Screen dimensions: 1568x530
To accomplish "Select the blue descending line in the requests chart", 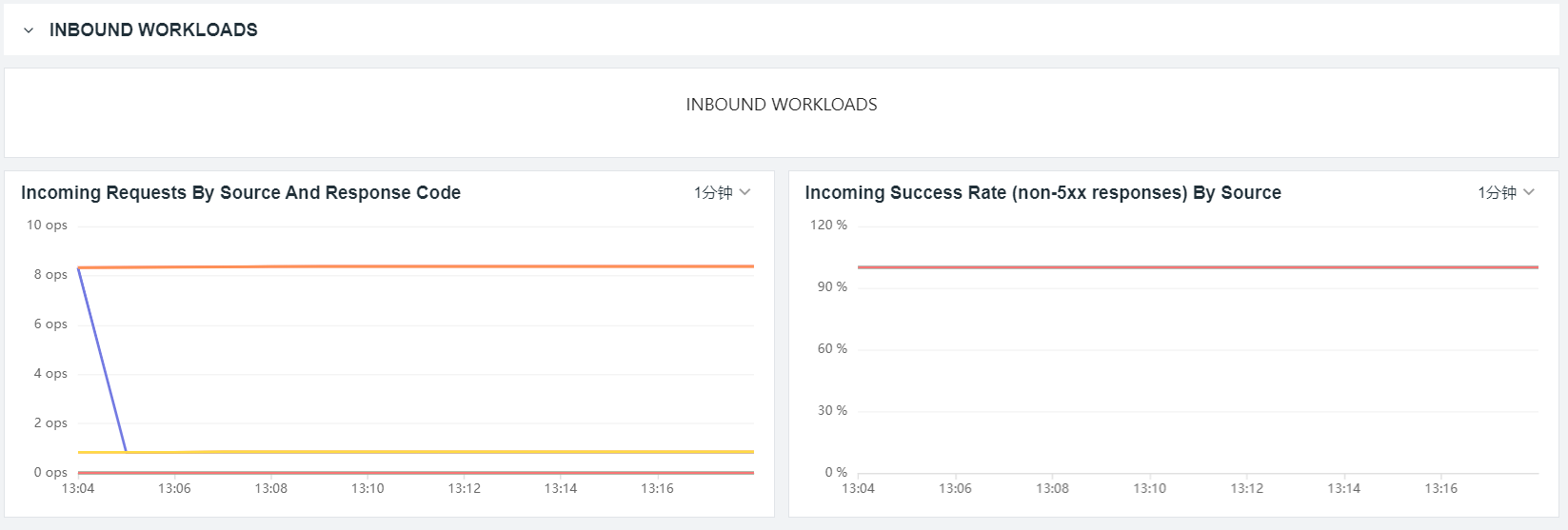I will [102, 360].
